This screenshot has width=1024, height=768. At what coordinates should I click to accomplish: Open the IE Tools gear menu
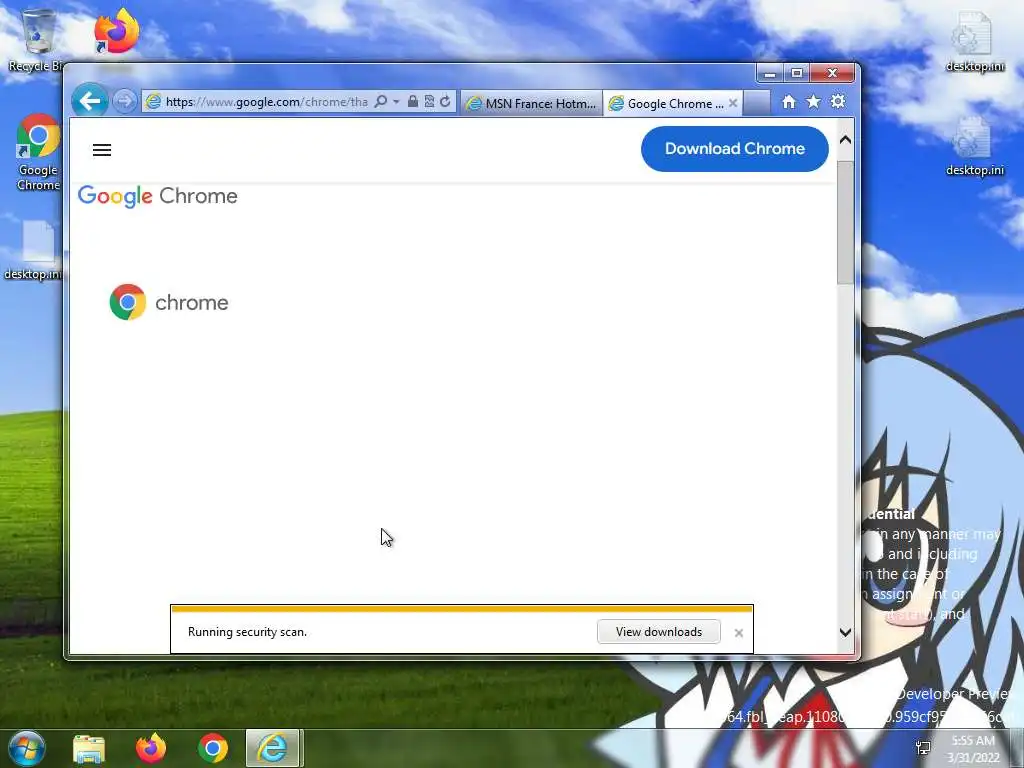(838, 102)
